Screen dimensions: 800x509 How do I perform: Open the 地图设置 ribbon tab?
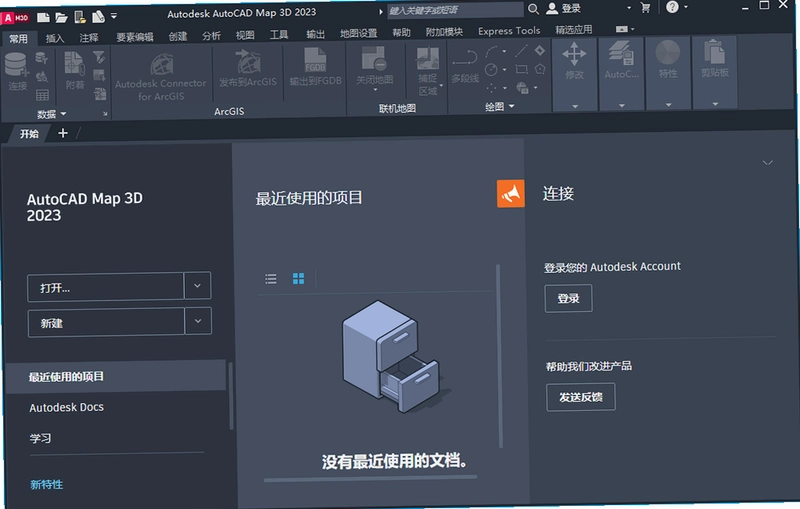(359, 33)
